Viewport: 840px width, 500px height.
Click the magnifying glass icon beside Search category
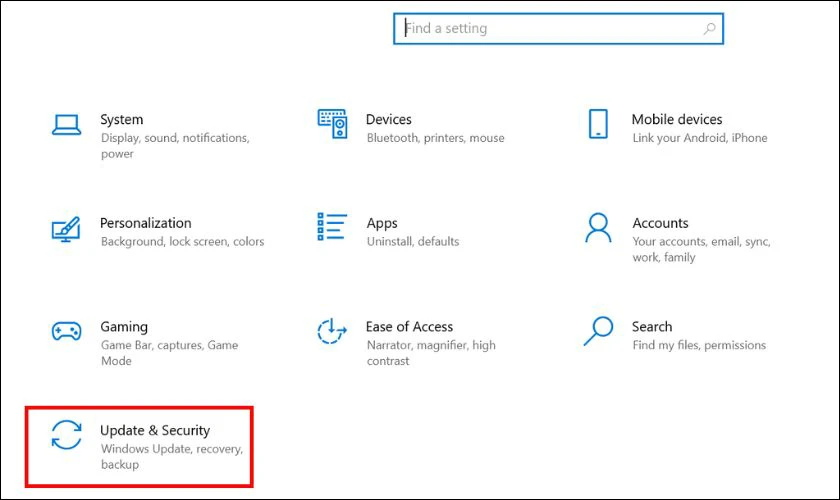pyautogui.click(x=598, y=331)
